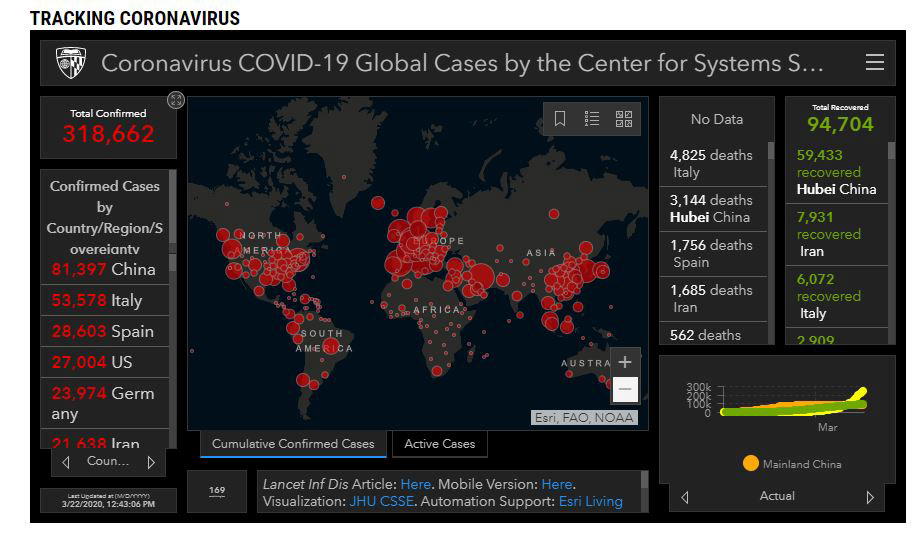Viewport: 922px width, 541px height.
Task: Click the Johns Hopkins shield logo
Action: point(71,63)
